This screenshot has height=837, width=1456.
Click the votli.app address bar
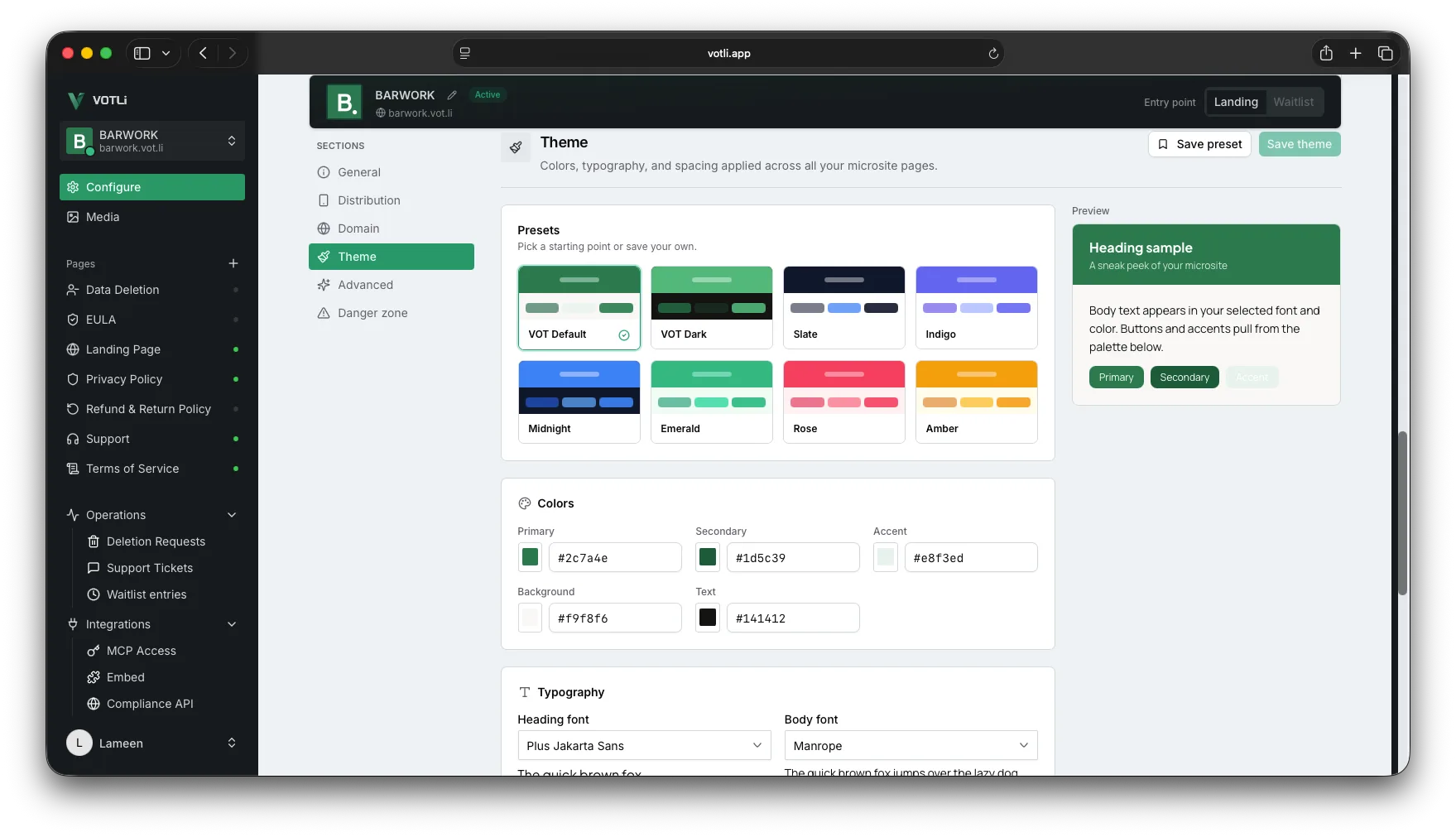tap(728, 53)
